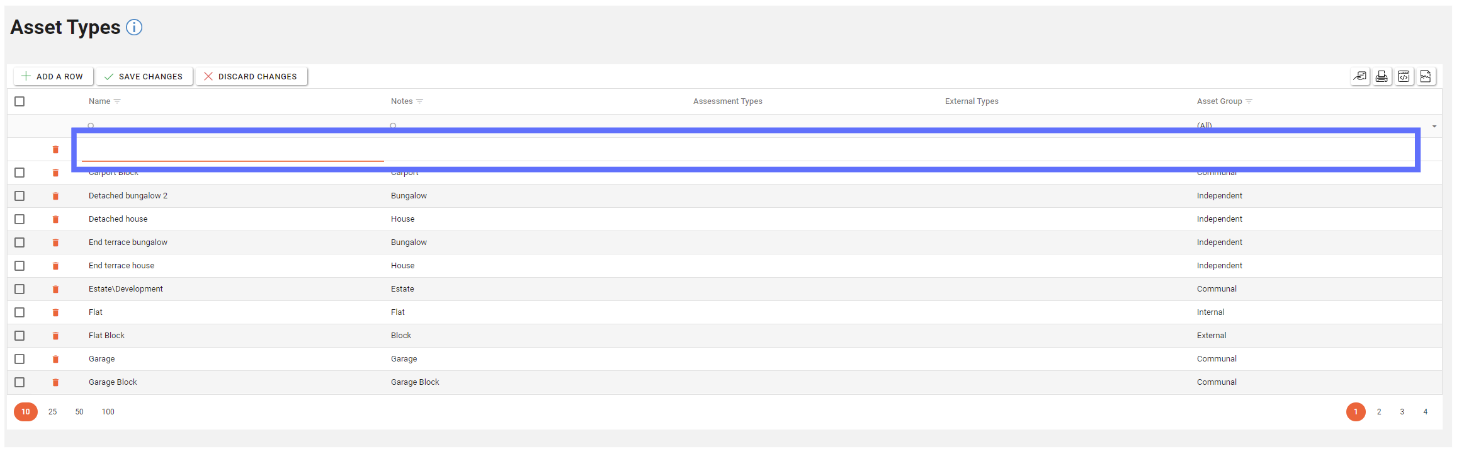Delete the new empty row via trash icon
The image size is (1461, 458).
(x=56, y=150)
